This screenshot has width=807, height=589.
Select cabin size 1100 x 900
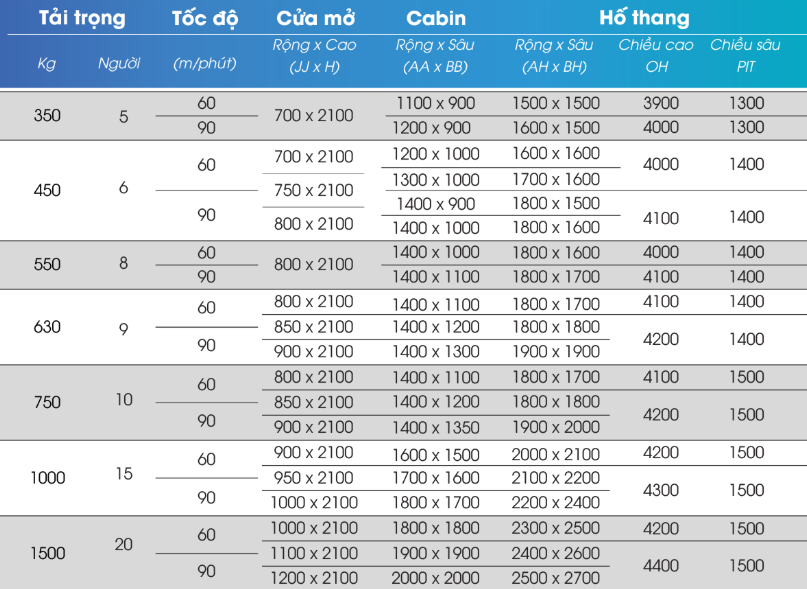pyautogui.click(x=435, y=103)
